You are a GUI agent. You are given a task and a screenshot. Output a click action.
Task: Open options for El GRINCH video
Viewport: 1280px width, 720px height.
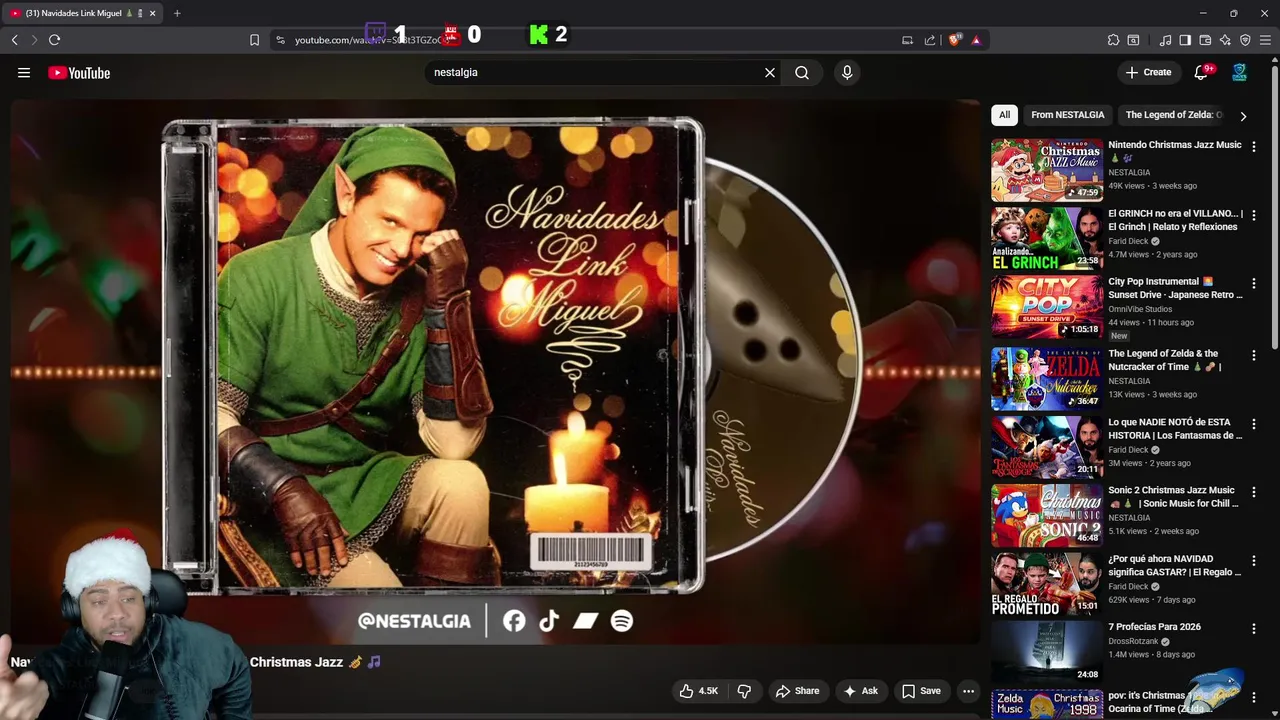click(x=1254, y=215)
